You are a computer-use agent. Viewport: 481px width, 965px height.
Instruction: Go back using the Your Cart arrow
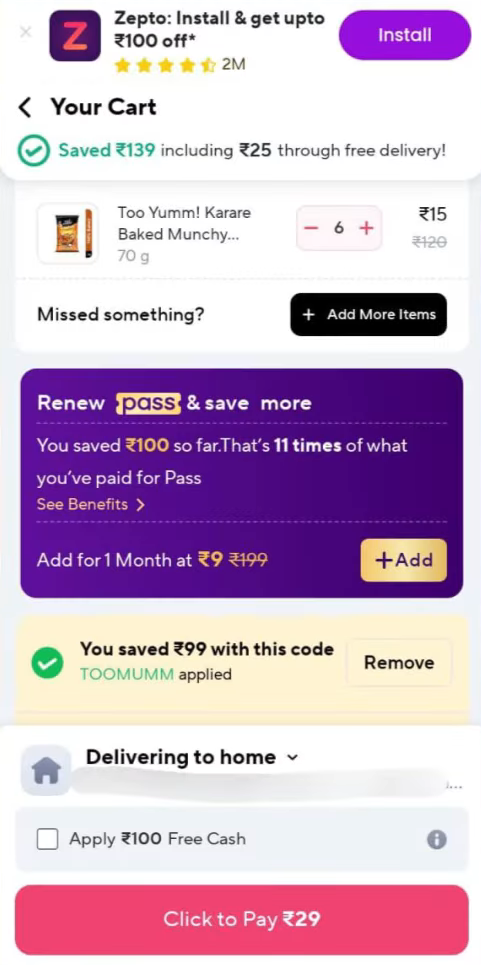25,108
